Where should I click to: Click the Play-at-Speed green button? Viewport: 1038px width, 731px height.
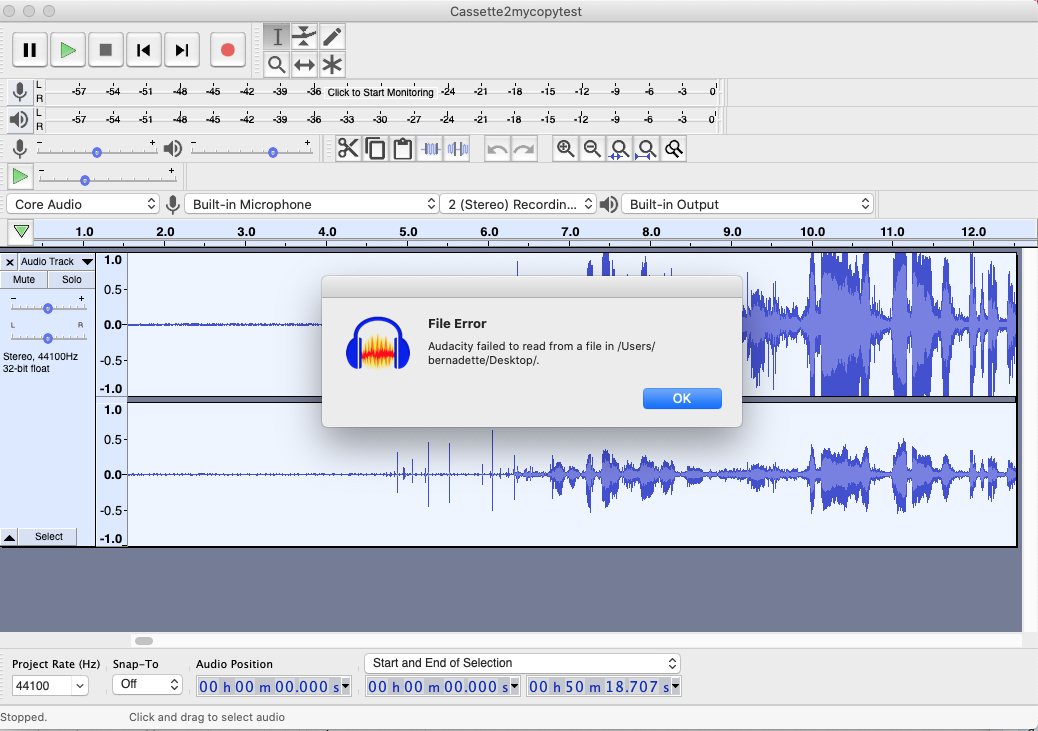[x=21, y=176]
